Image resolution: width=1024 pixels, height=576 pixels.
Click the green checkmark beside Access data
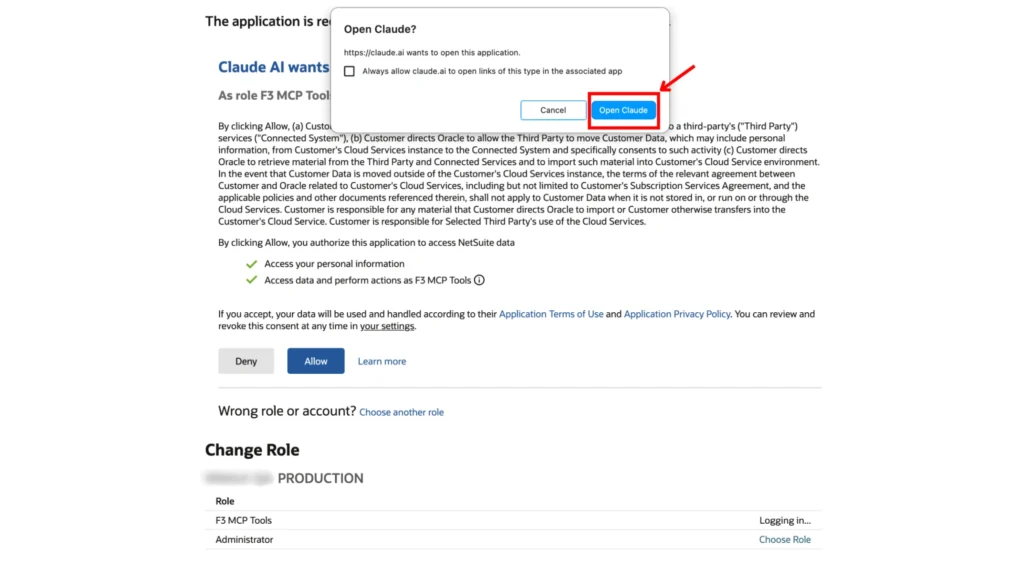251,281
